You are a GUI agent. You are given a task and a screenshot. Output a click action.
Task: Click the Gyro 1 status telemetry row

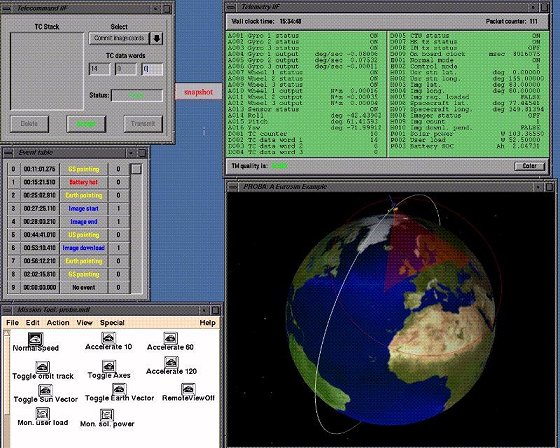(x=303, y=36)
